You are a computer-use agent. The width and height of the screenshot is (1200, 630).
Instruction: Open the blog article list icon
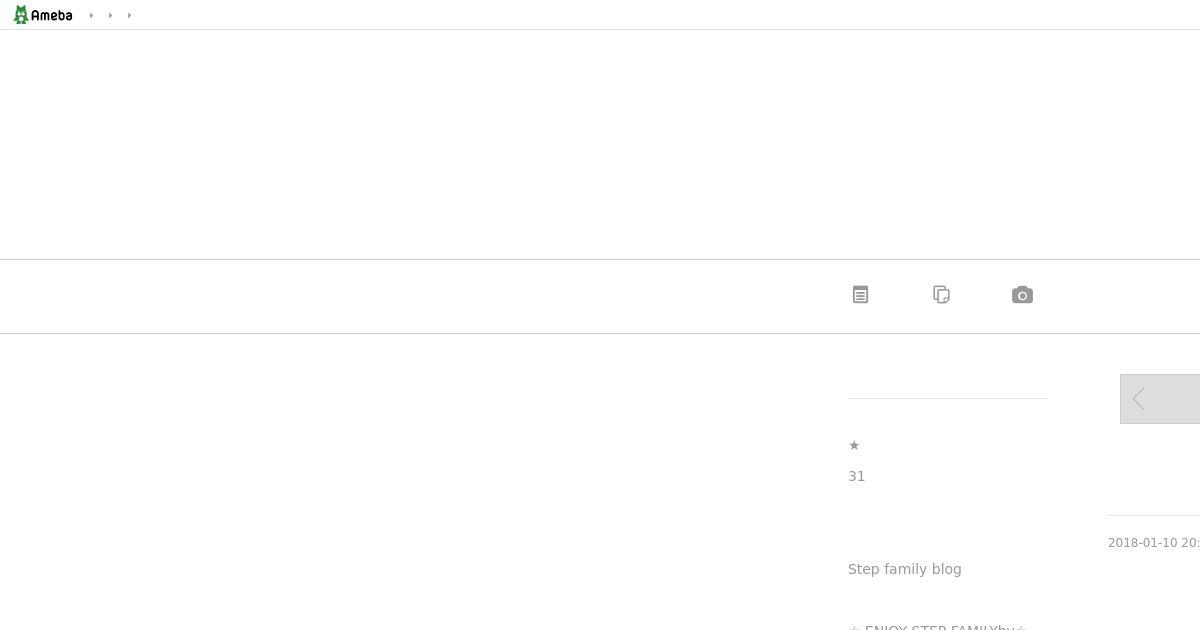(x=860, y=295)
